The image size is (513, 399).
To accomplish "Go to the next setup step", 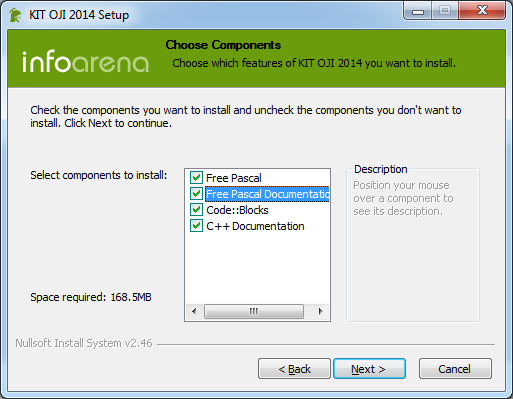I will (x=369, y=369).
